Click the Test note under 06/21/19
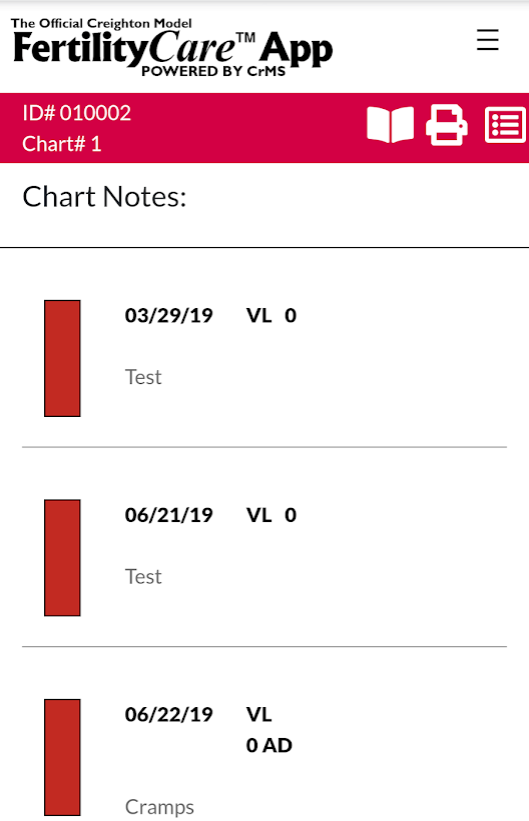 (x=143, y=576)
